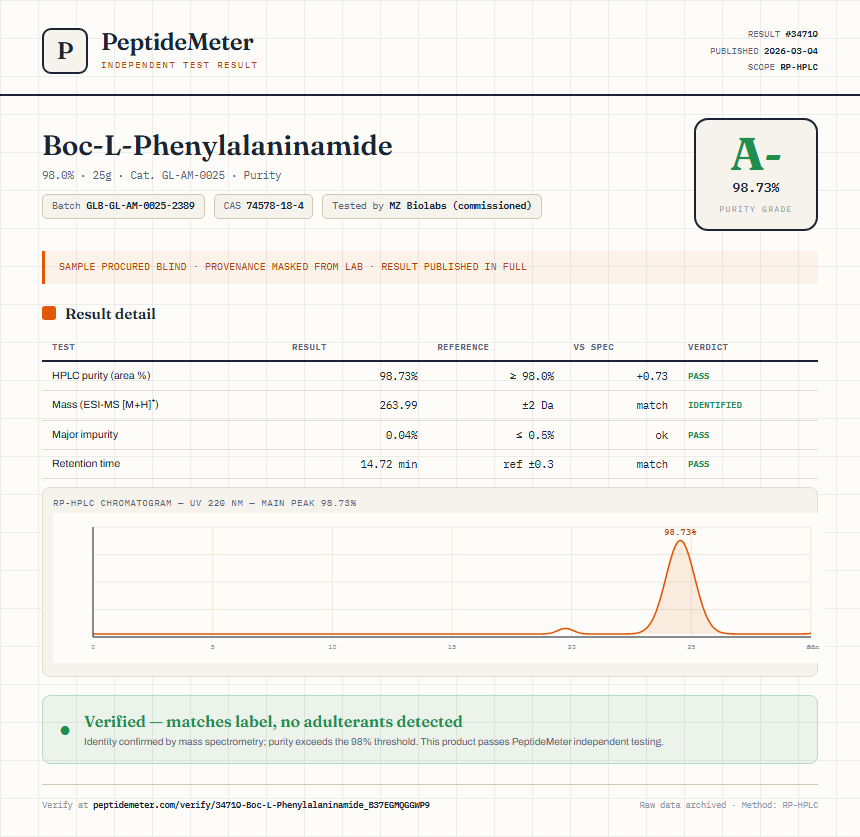This screenshot has width=860, height=837.
Task: Click the VS SPEC column header
Action: click(x=593, y=347)
